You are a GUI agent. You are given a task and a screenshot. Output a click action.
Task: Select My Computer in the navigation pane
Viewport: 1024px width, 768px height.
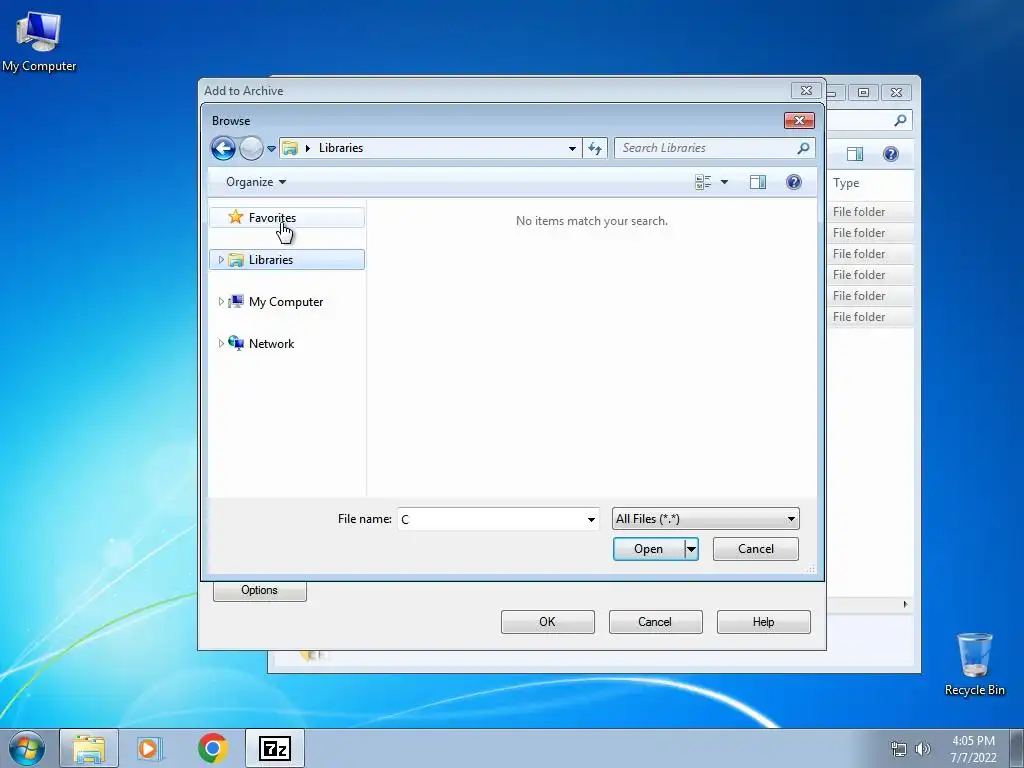[285, 302]
